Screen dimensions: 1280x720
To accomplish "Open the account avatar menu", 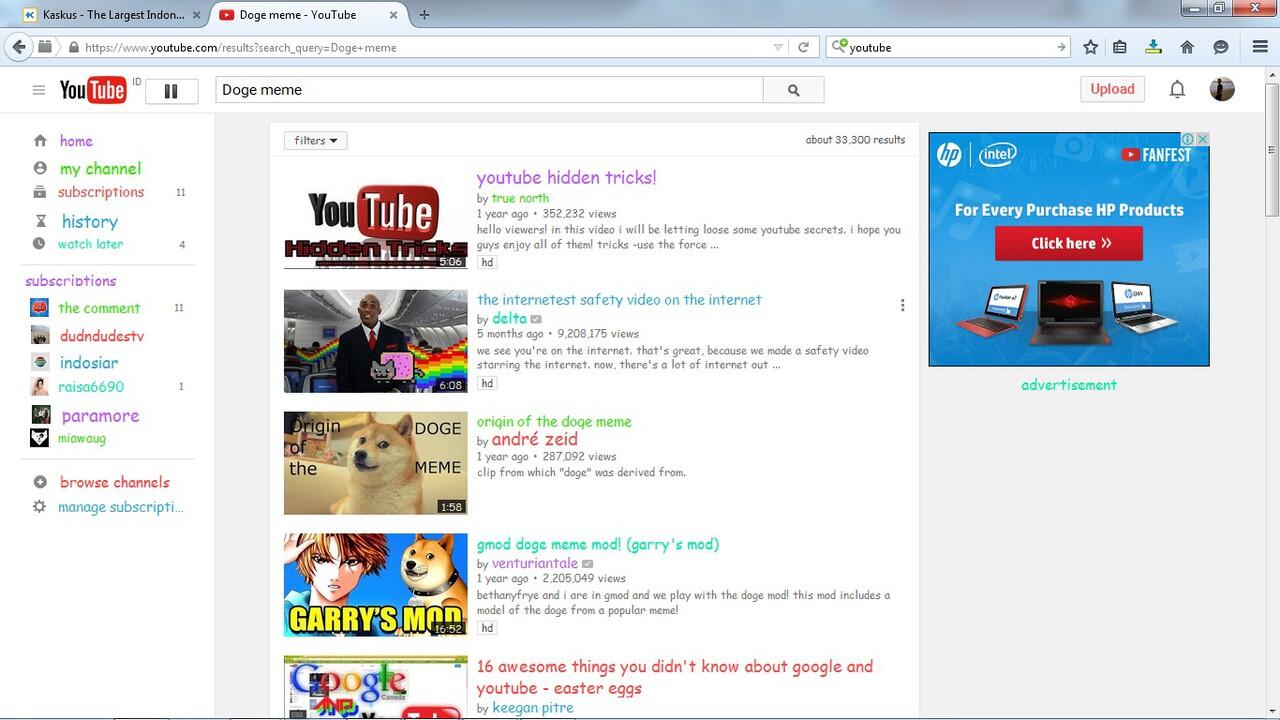I will tap(1222, 89).
